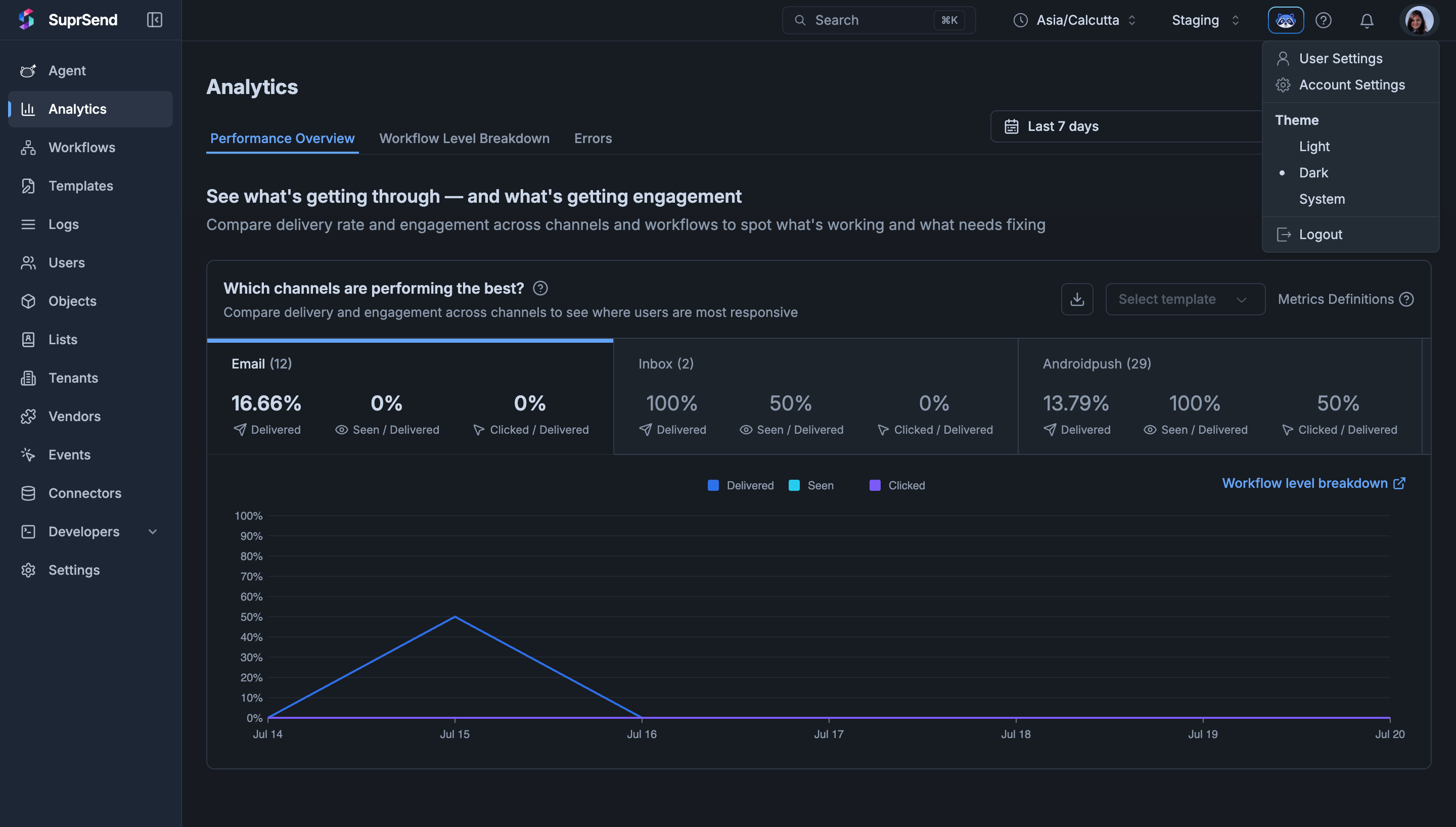Viewport: 1456px width, 827px height.
Task: Open the Last 7 days date range picker
Action: [1127, 126]
